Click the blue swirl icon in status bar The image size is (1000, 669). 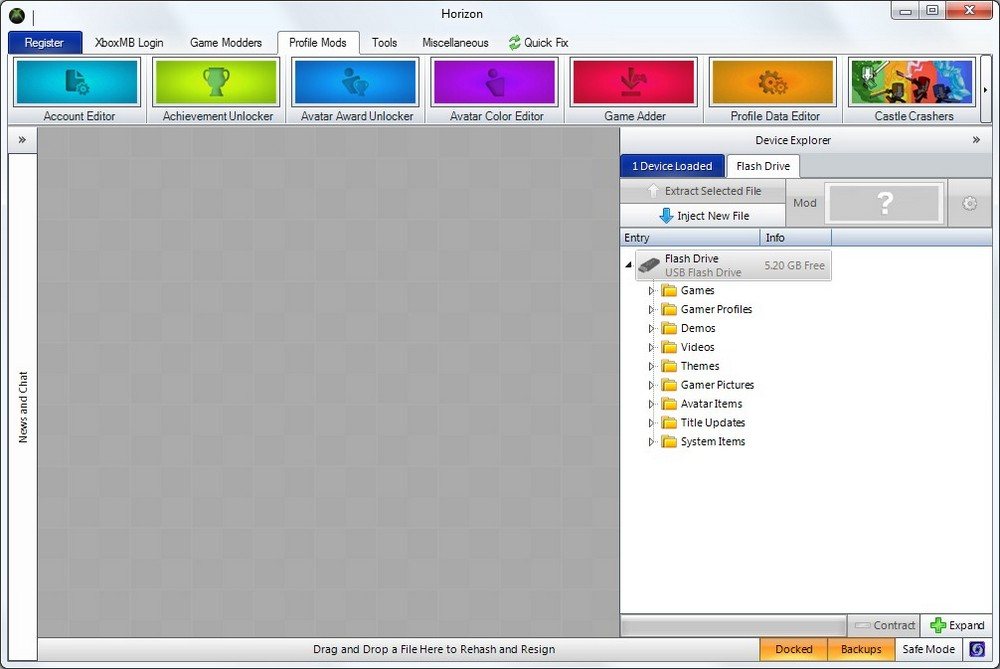[976, 649]
